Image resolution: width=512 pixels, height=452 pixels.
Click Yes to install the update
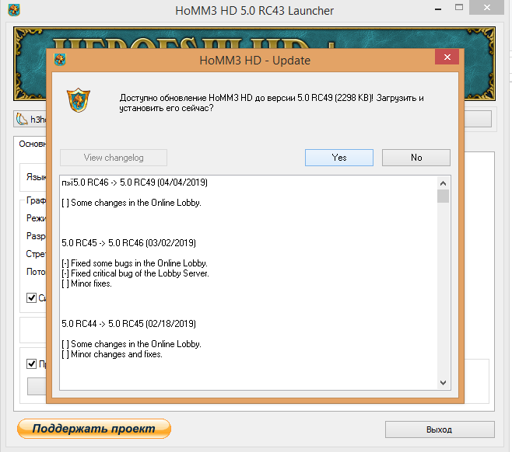pyautogui.click(x=339, y=157)
